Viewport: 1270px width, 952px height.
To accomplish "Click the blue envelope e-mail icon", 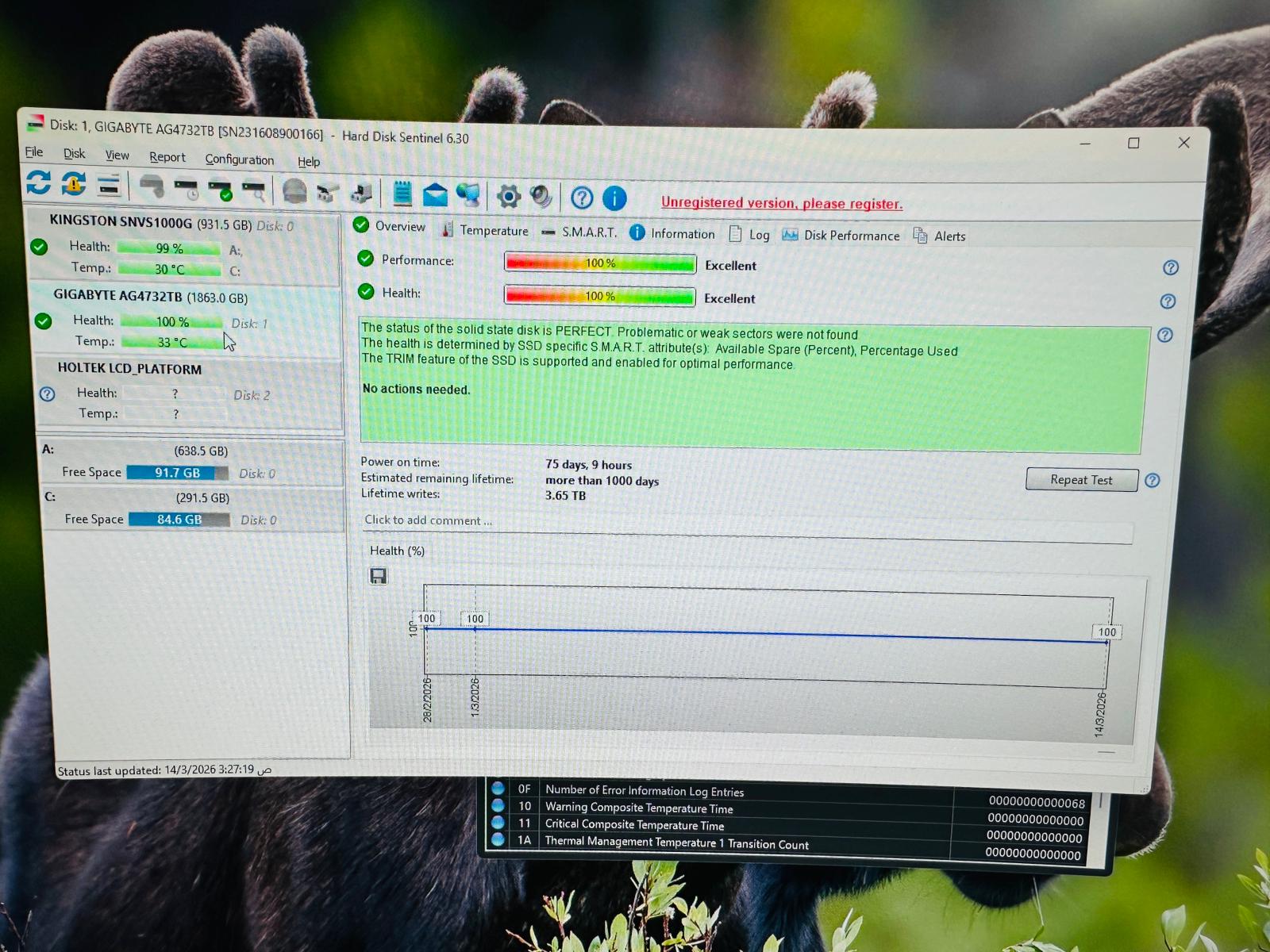I will [435, 194].
